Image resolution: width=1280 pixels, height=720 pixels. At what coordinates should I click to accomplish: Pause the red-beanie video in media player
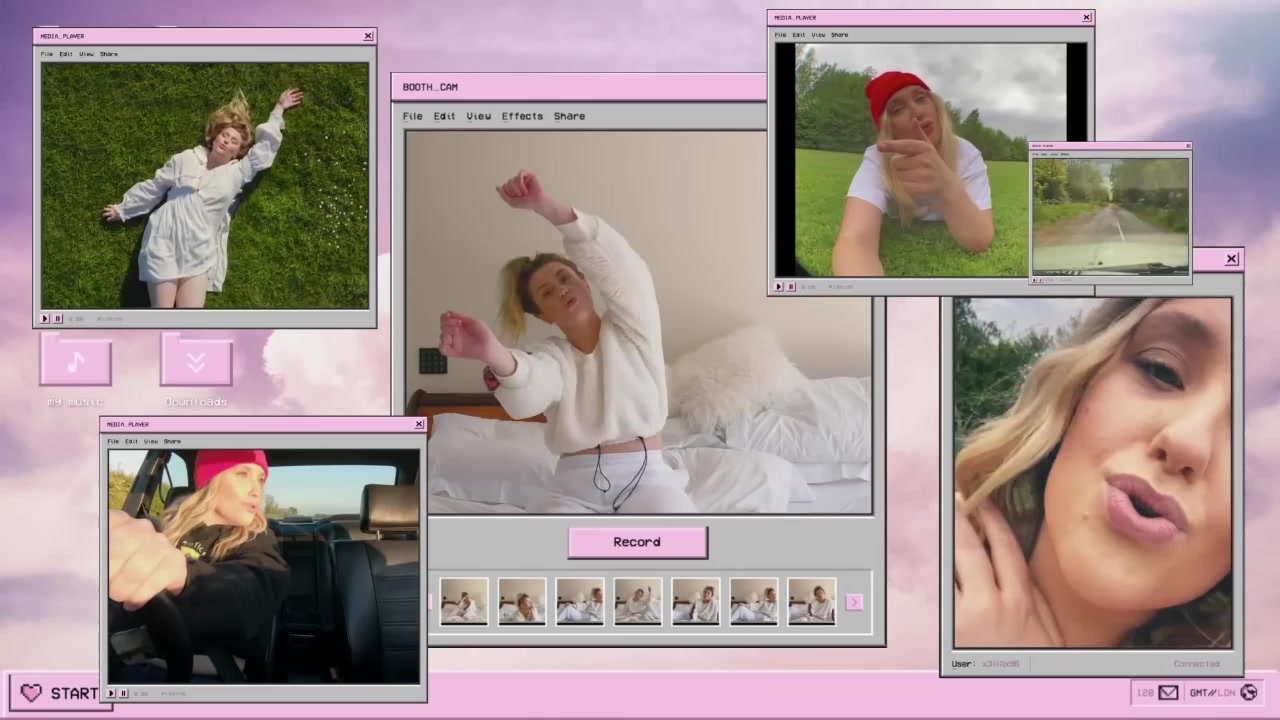click(x=791, y=287)
